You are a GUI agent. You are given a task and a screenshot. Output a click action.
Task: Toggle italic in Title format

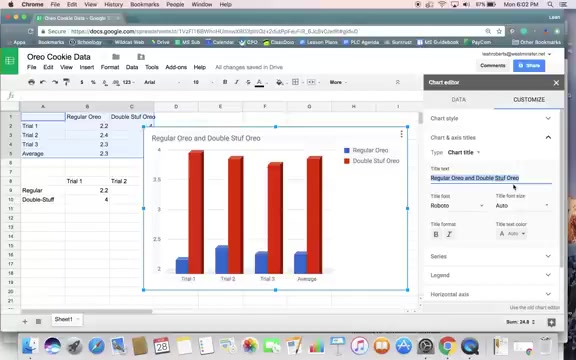pyautogui.click(x=449, y=234)
